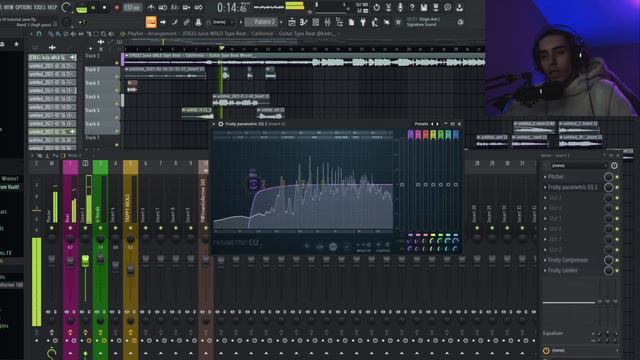Image resolution: width=640 pixels, height=360 pixels.
Task: Click the Arrangement breadcrumb in the playlist title
Action: pos(162,34)
